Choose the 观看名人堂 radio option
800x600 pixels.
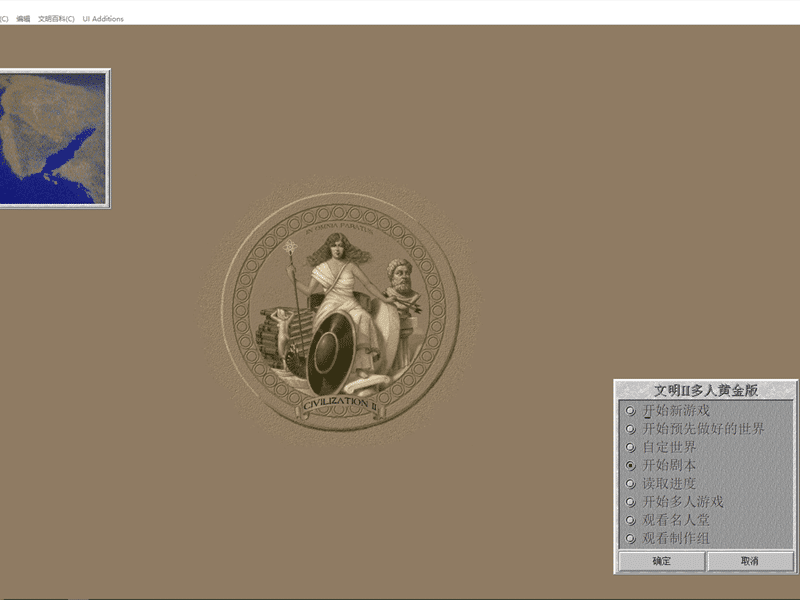[x=631, y=520]
